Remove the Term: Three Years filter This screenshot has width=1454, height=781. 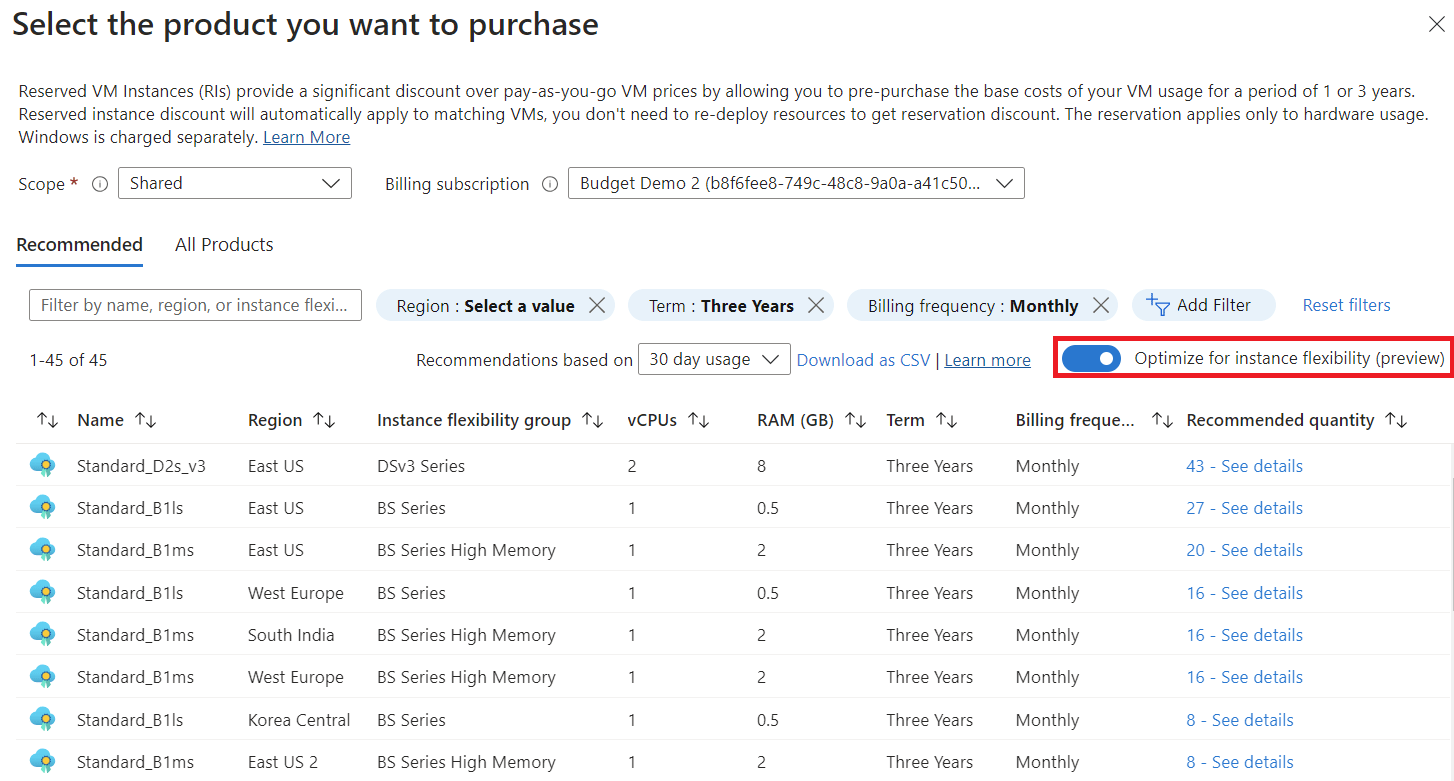(817, 305)
